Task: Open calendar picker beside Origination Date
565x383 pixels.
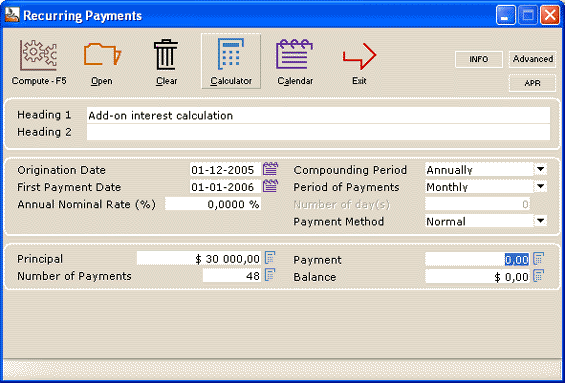Action: (270, 169)
